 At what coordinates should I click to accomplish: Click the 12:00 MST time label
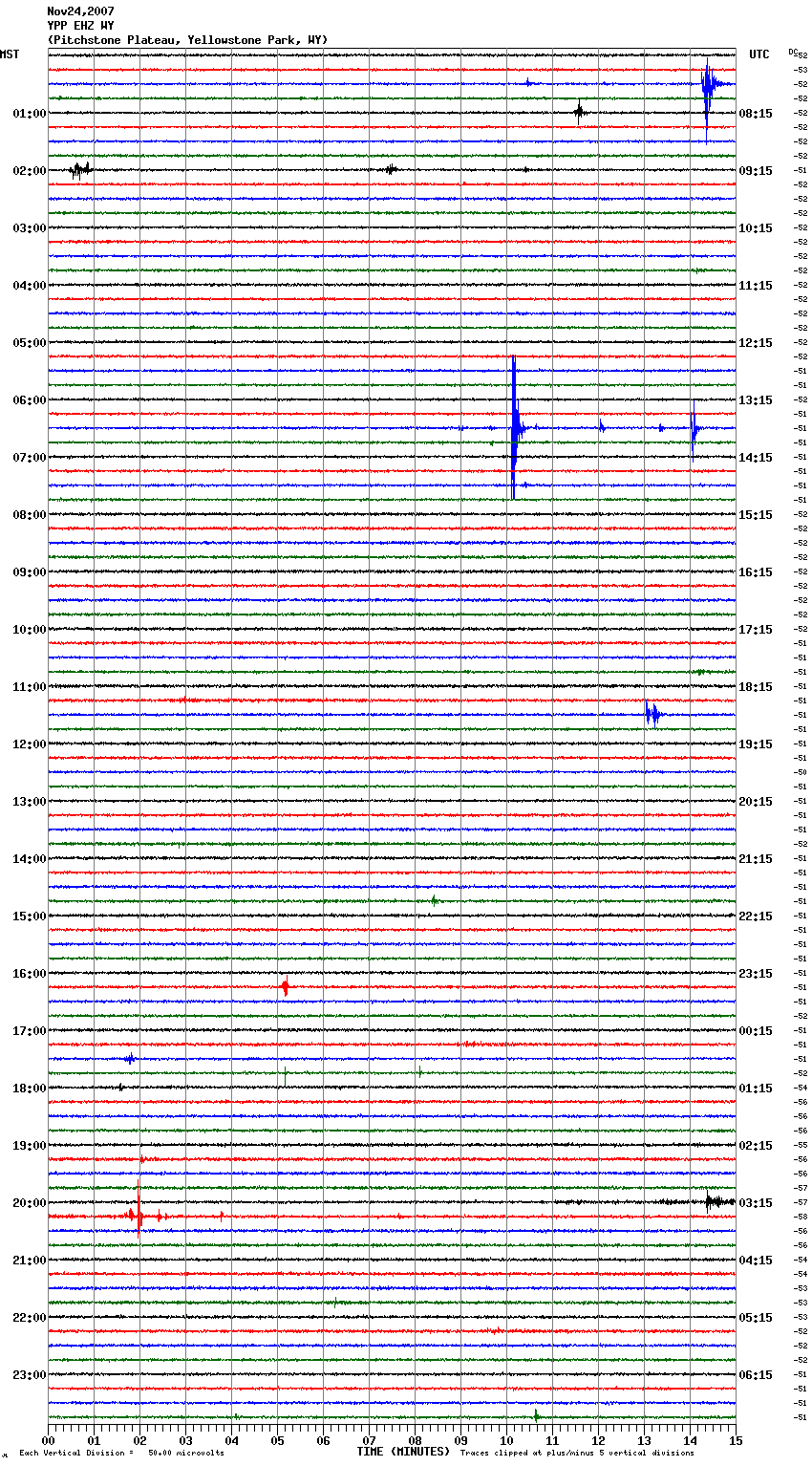point(30,744)
